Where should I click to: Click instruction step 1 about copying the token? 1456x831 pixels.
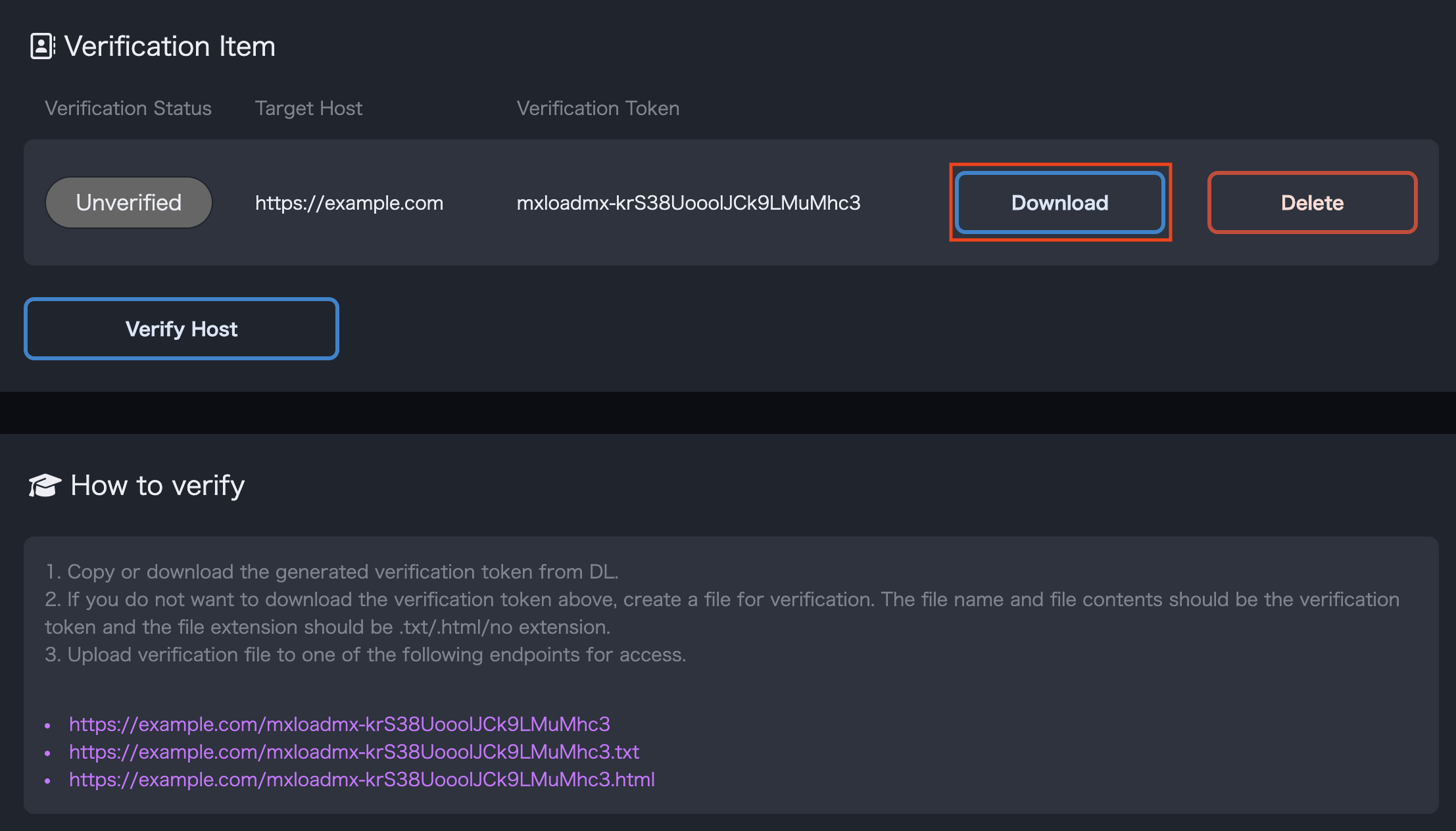coord(331,571)
